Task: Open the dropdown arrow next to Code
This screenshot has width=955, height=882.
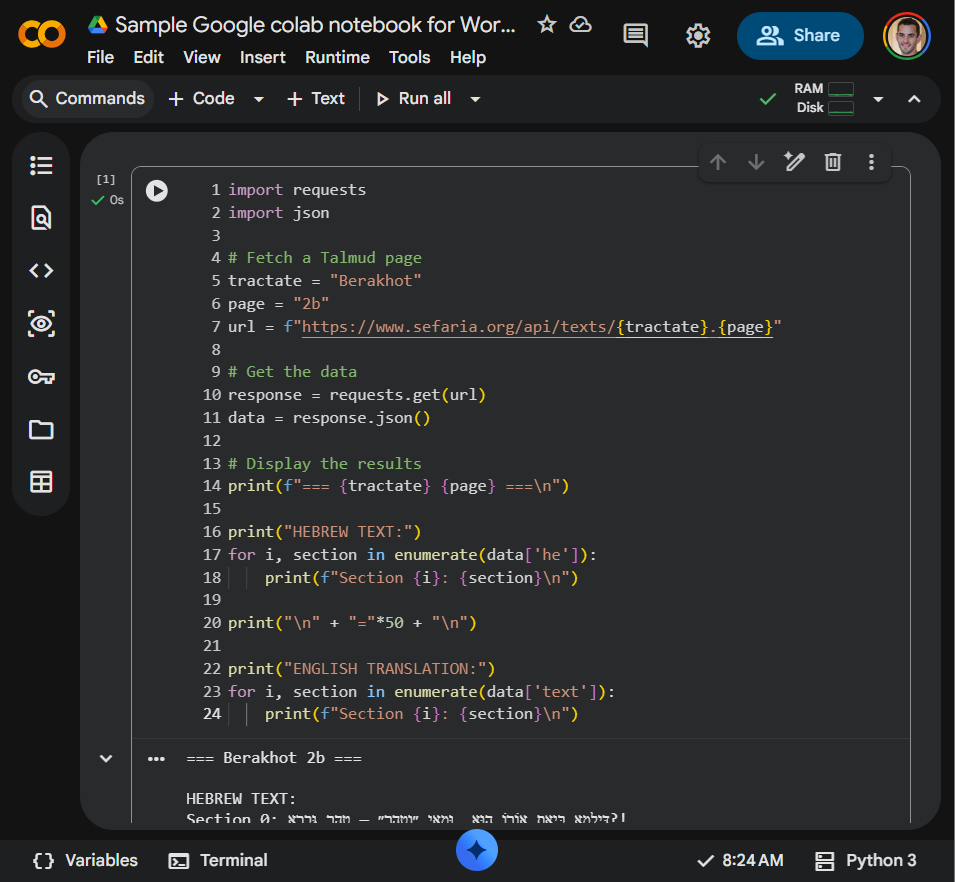Action: (259, 99)
